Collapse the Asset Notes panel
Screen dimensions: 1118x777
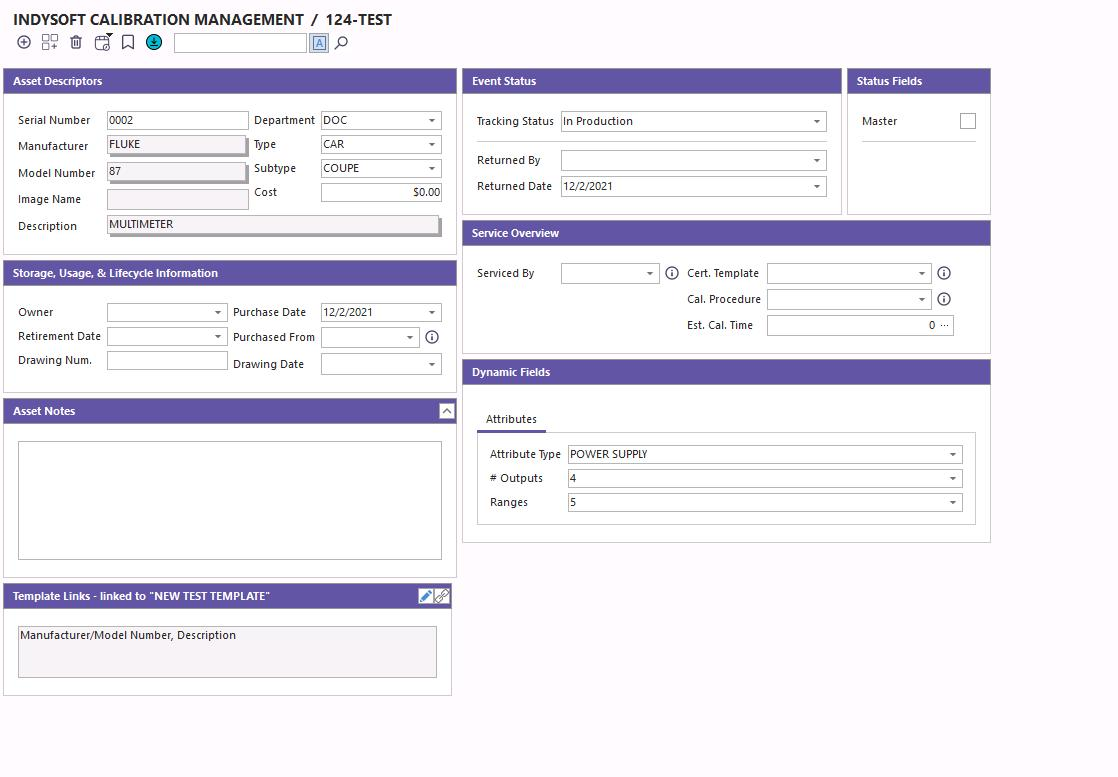[446, 411]
